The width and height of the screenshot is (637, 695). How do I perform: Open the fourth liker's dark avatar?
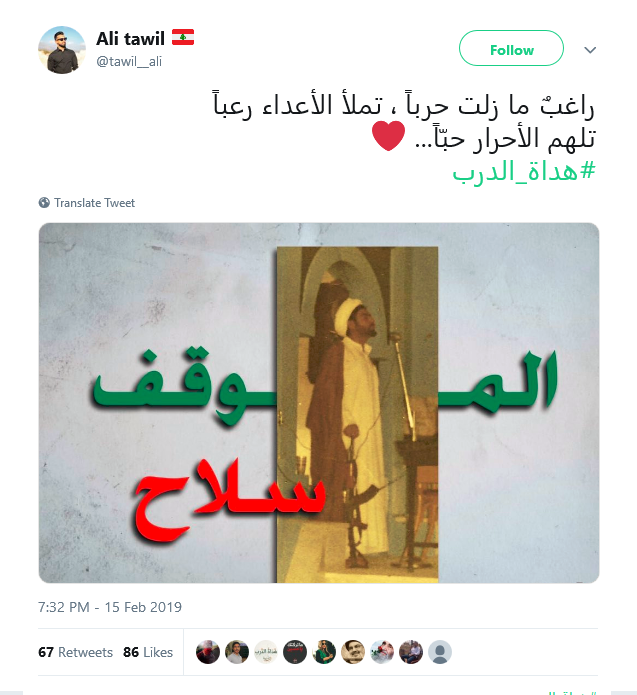click(295, 652)
